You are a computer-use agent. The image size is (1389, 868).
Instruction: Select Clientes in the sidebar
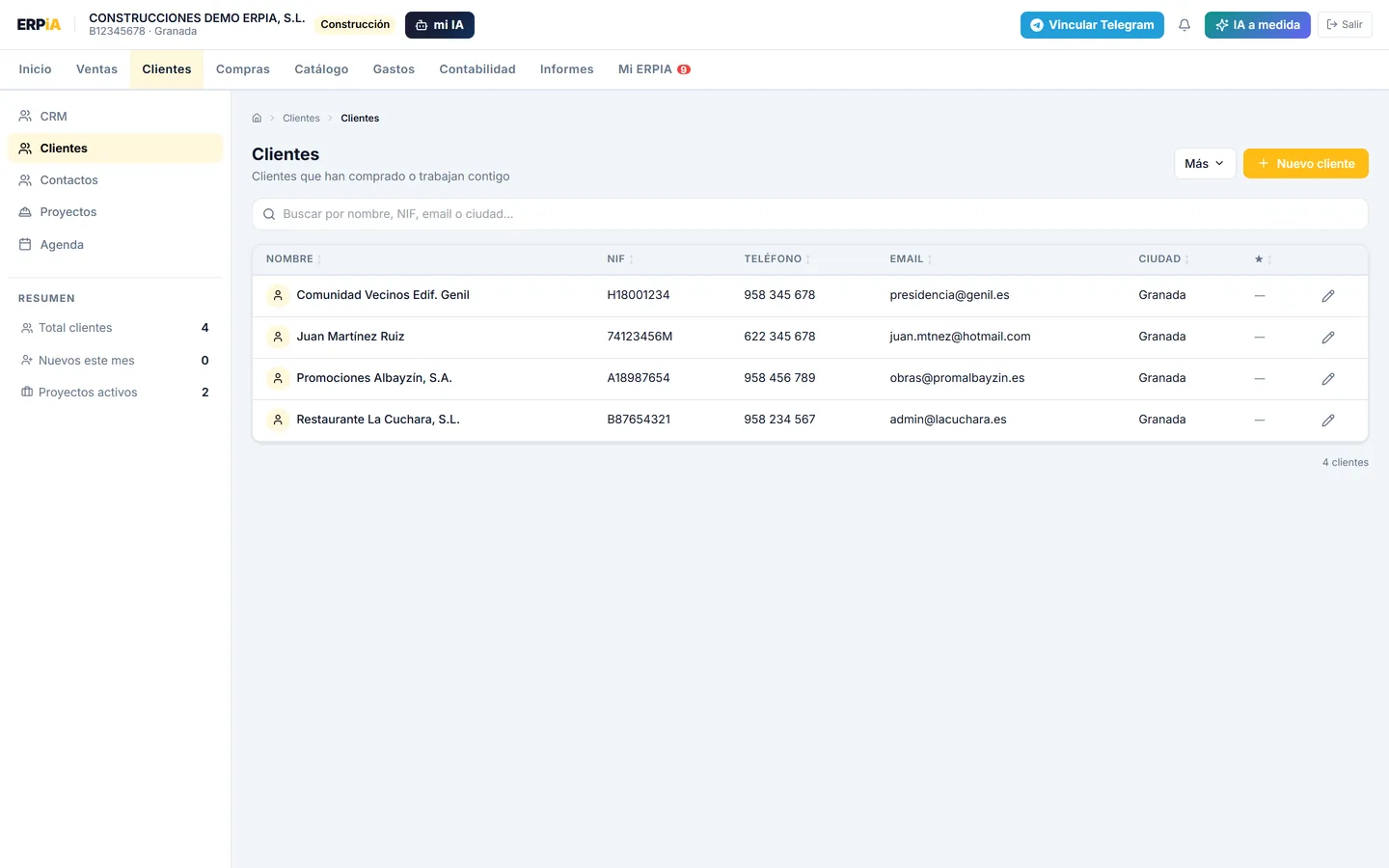(x=116, y=149)
